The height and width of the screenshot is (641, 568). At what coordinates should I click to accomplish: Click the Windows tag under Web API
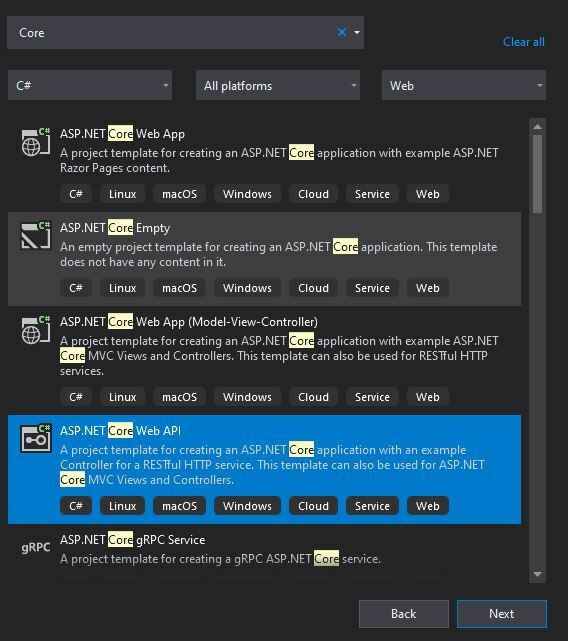click(247, 506)
